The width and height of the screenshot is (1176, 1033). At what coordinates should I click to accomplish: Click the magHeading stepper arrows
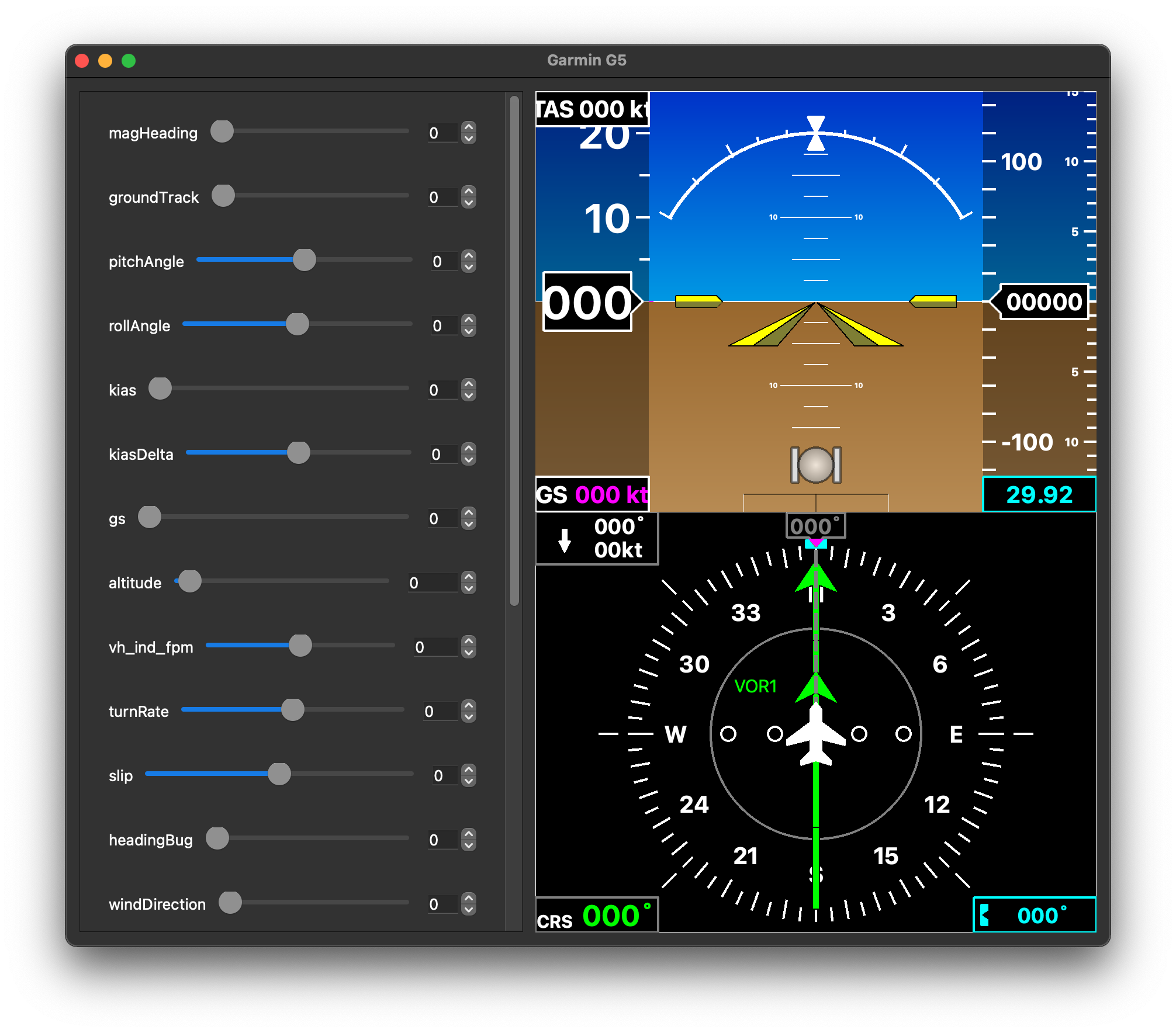click(x=469, y=133)
